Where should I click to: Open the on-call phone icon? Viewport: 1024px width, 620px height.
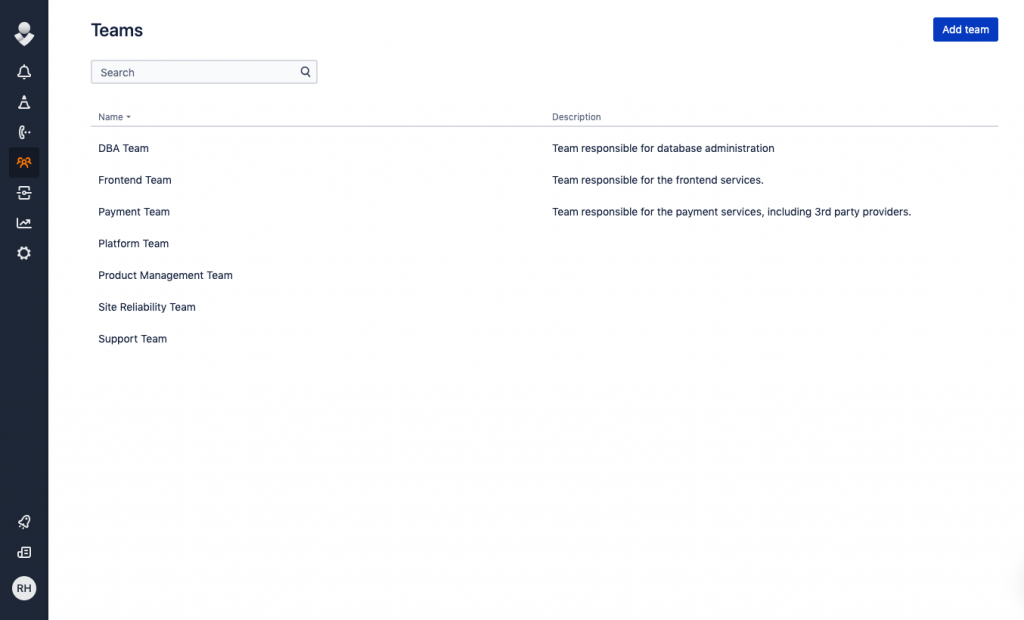[x=24, y=132]
